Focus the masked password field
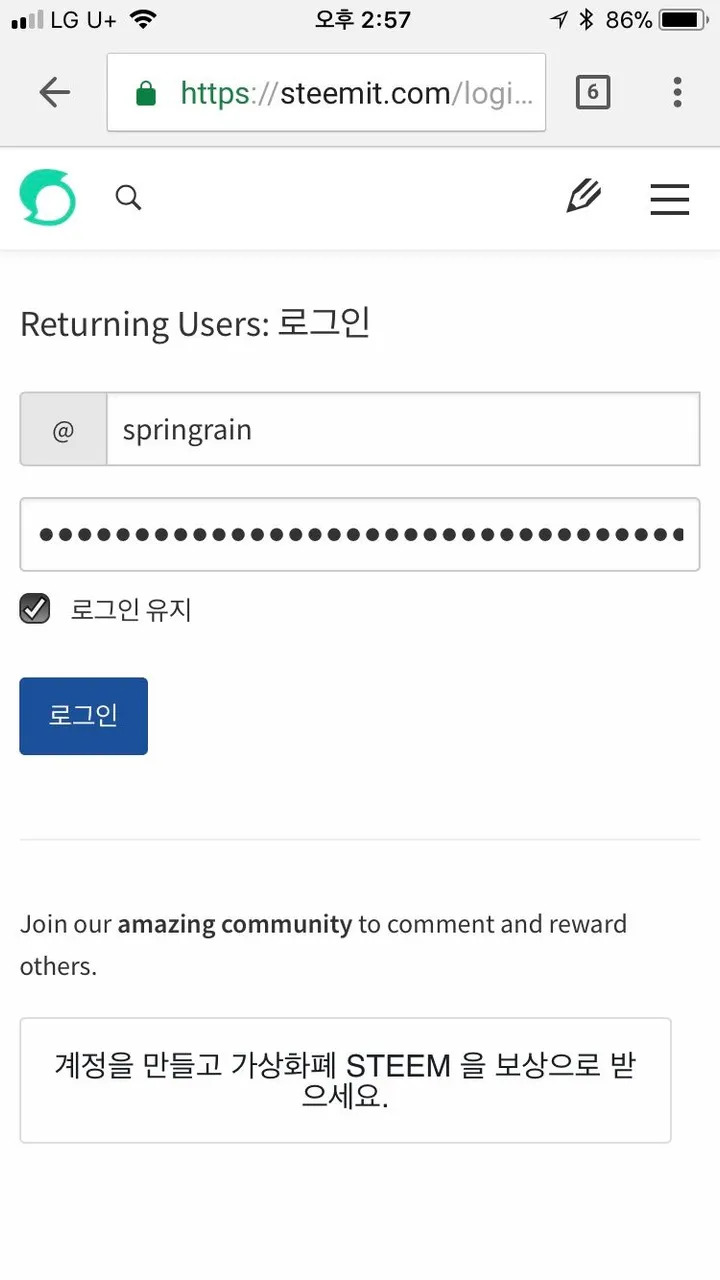 tap(360, 534)
